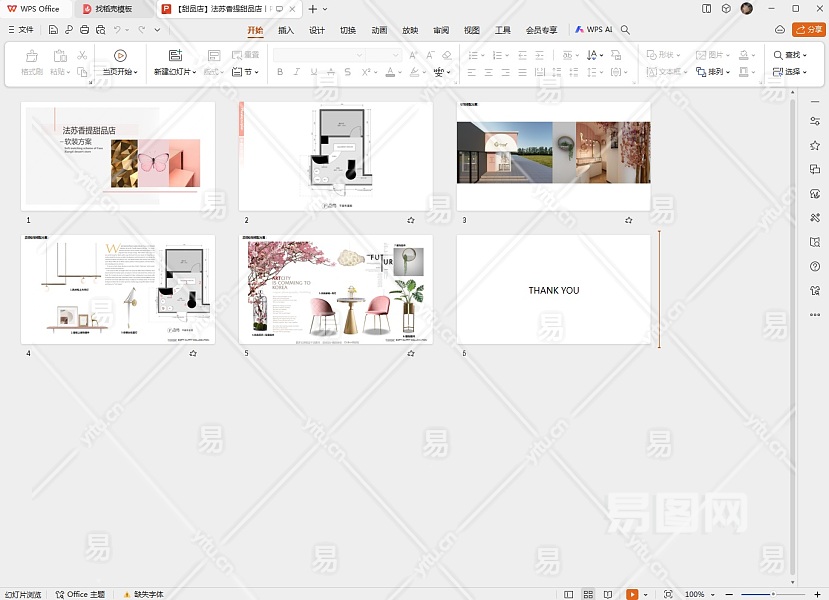The height and width of the screenshot is (600, 829).
Task: Click the save icon in quick access toolbar
Action: [53, 30]
